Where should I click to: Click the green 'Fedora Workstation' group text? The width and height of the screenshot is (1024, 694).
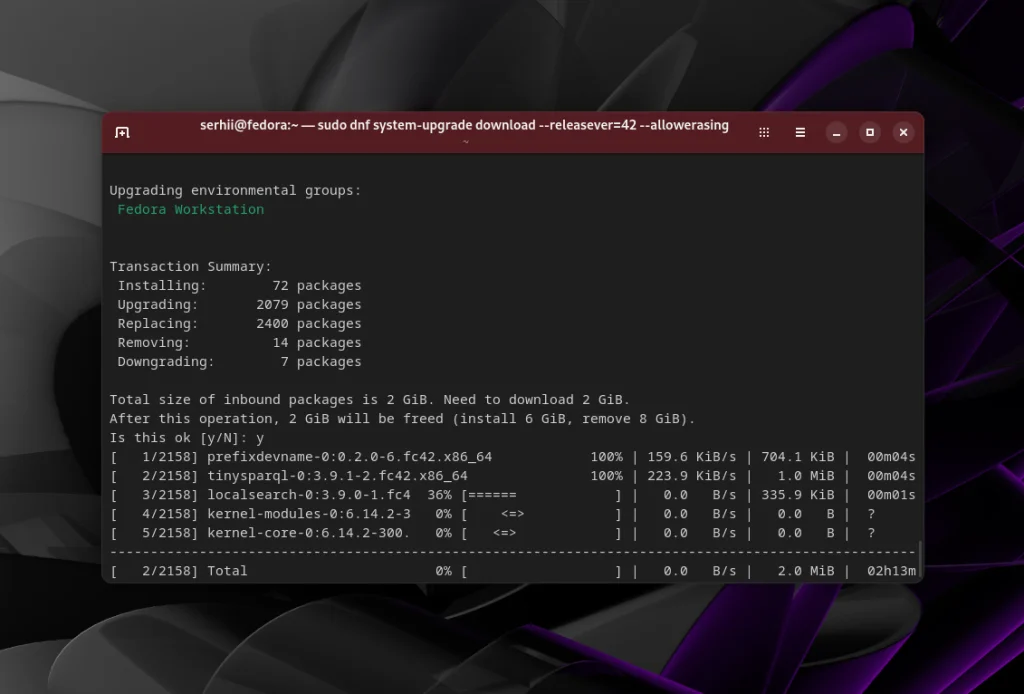click(190, 209)
